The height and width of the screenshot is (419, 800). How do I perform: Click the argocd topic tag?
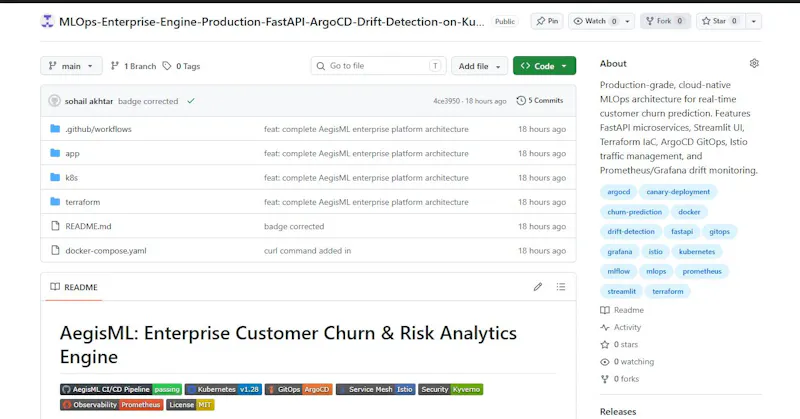(x=618, y=192)
